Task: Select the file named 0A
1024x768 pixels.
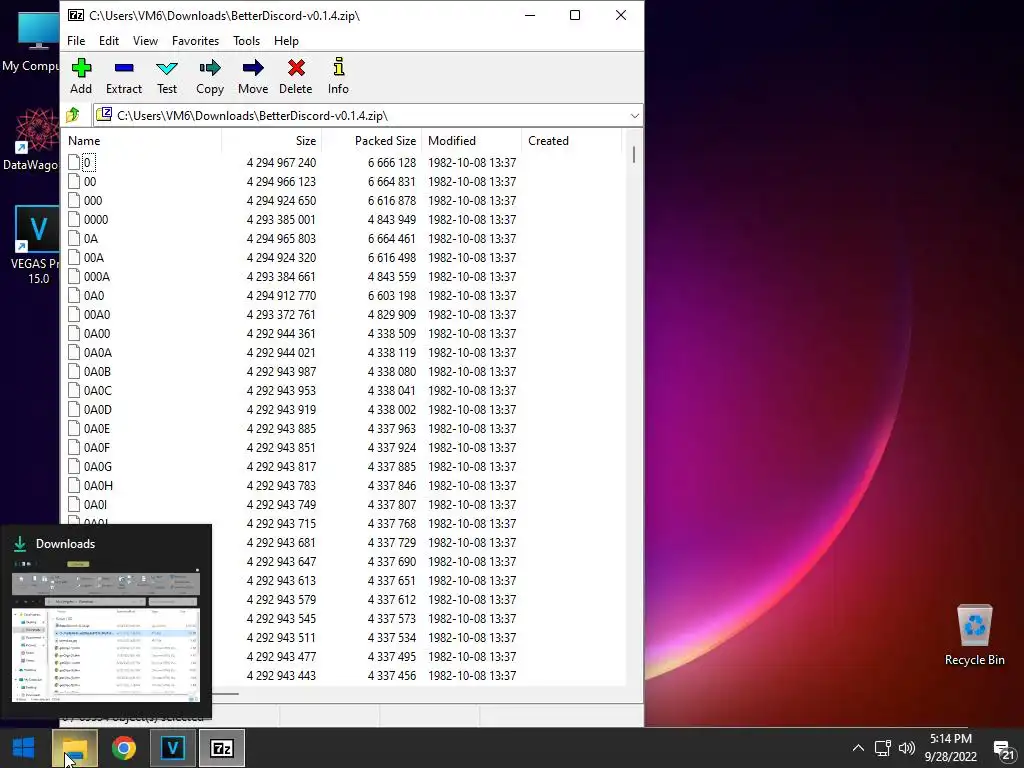Action: tap(91, 238)
